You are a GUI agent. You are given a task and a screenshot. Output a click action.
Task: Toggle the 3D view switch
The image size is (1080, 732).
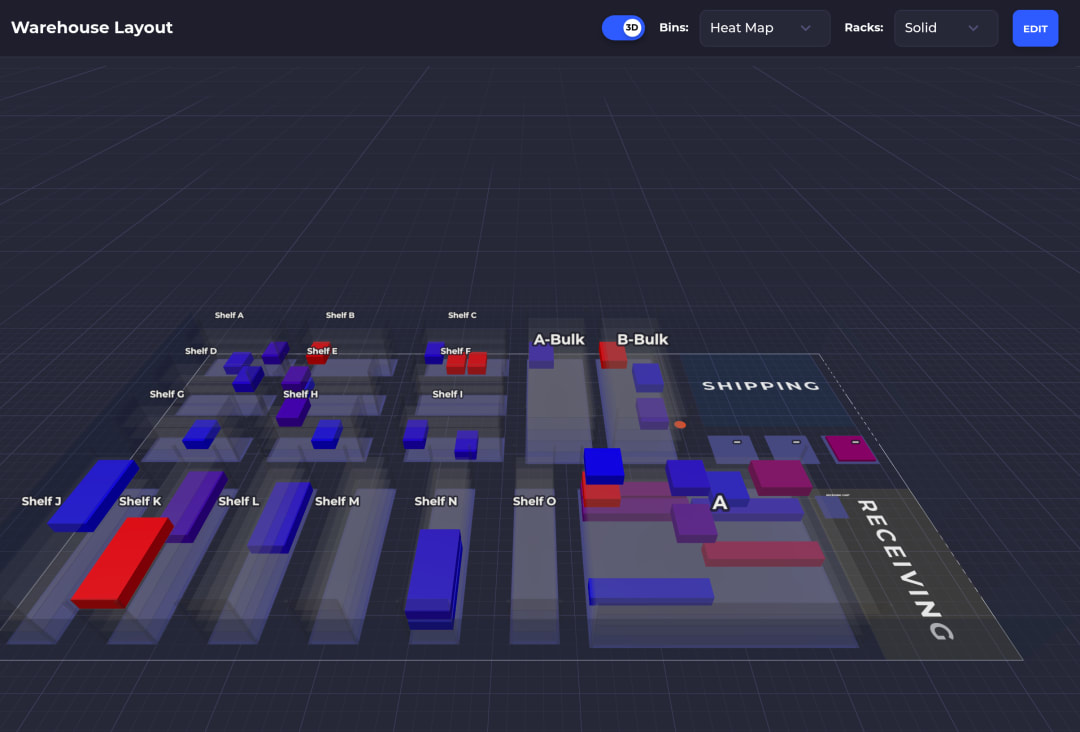pos(623,28)
